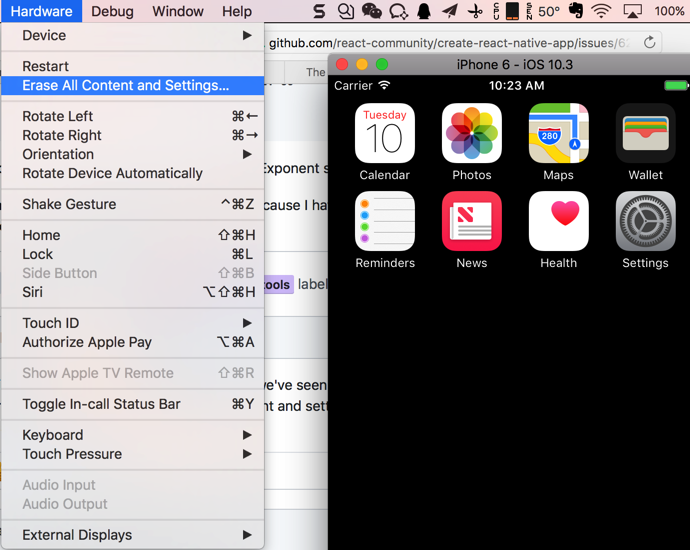Open the Calendar app in simulator
Screen dimensions: 690x550
pos(385,133)
